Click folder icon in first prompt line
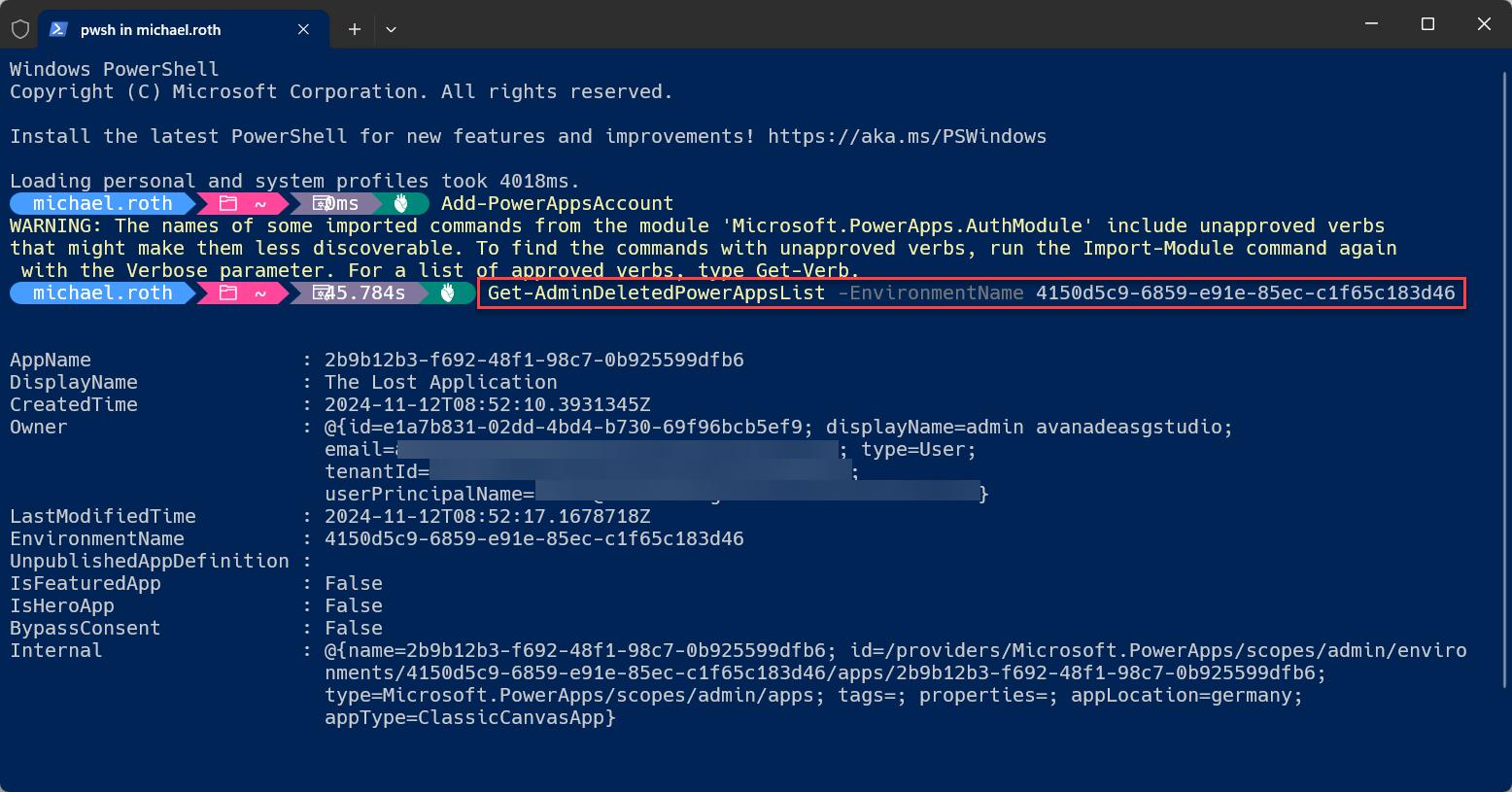Viewport: 1512px width, 792px height. [228, 203]
